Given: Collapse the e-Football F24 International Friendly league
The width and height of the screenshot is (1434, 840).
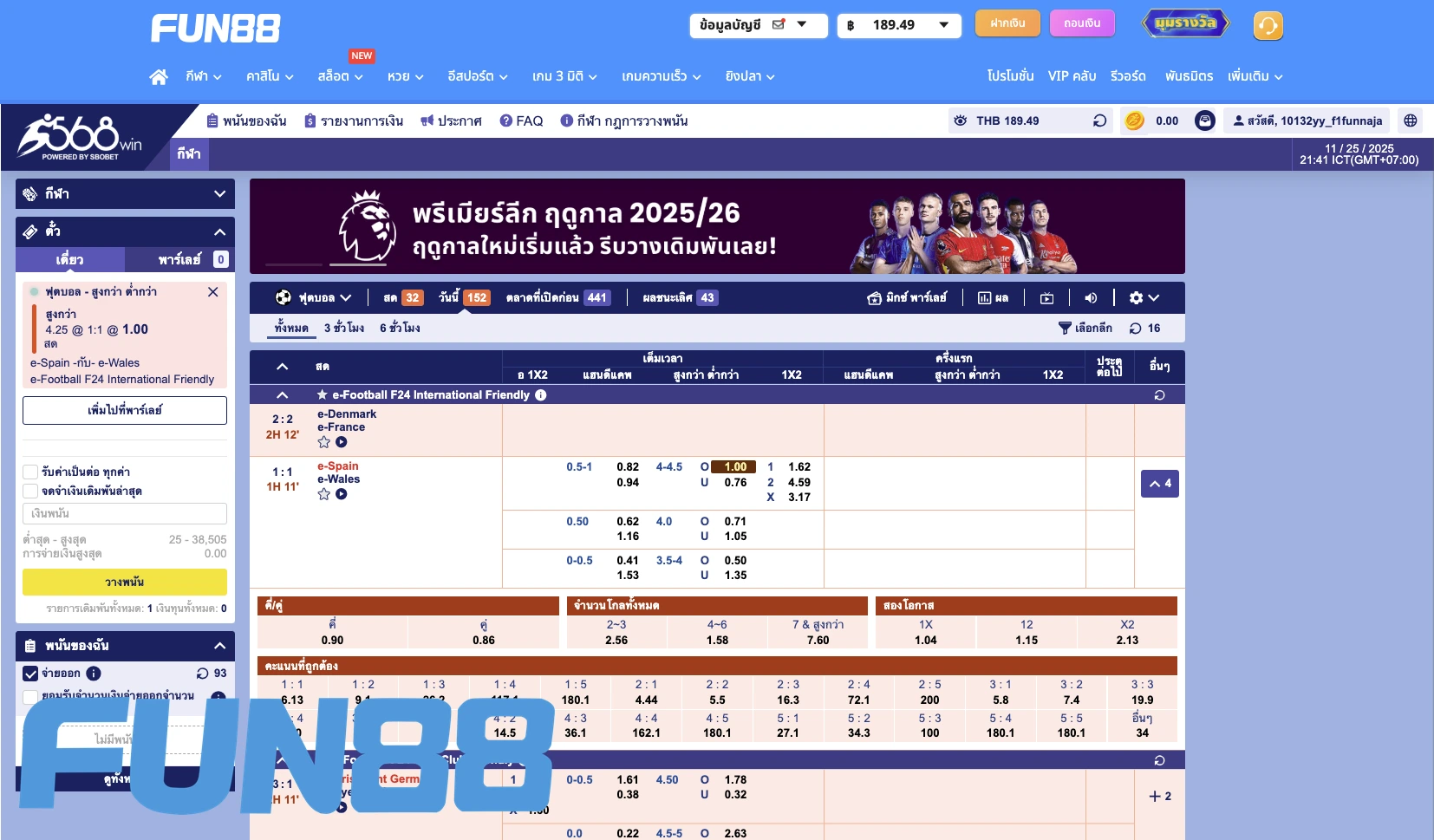Looking at the screenshot, I should [x=282, y=395].
